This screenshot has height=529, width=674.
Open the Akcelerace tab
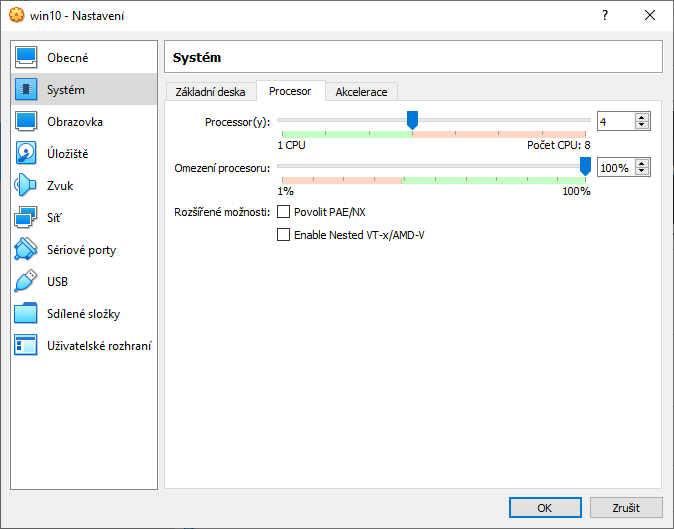click(x=361, y=92)
